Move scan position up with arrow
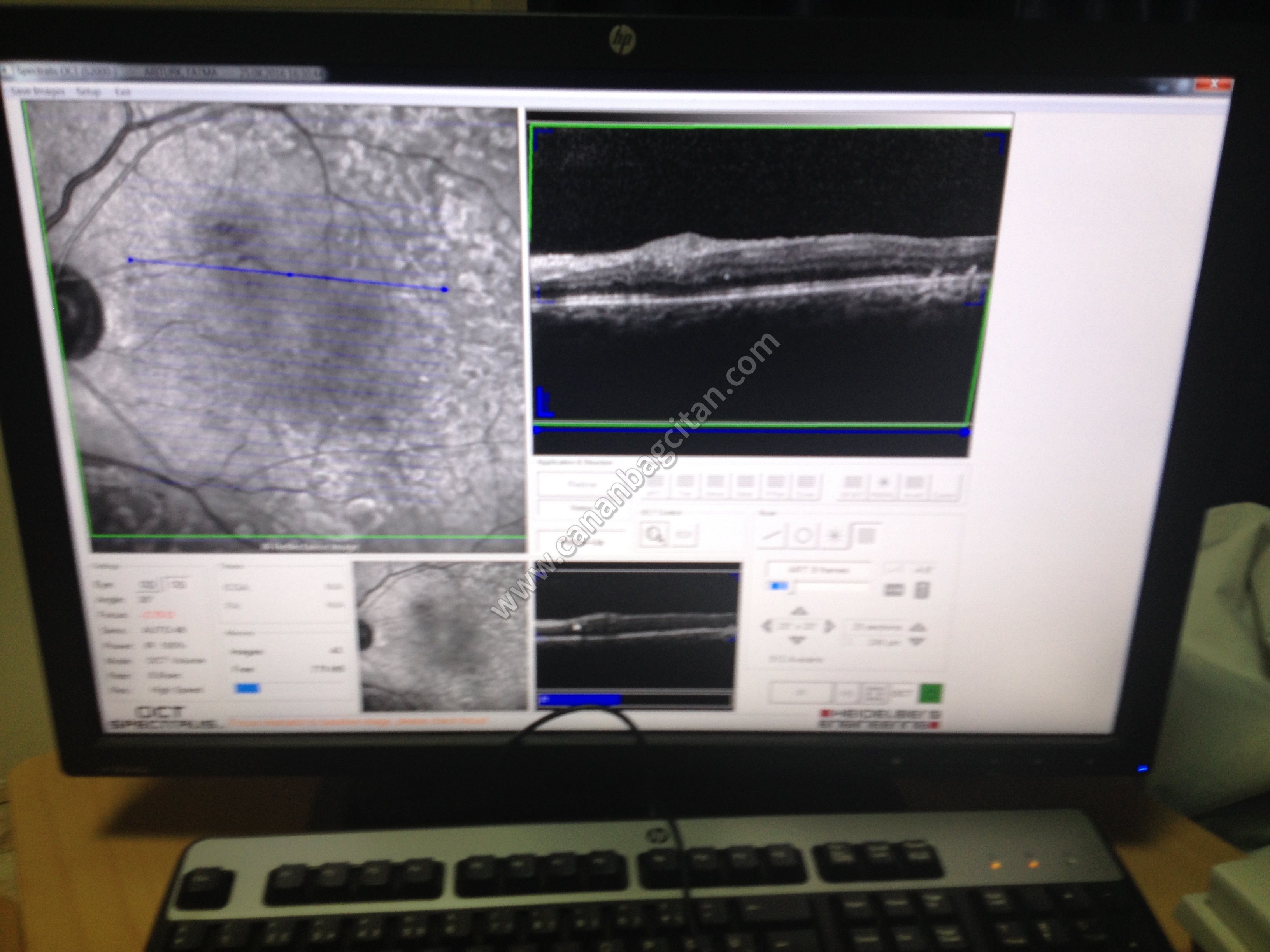Viewport: 1270px width, 952px height. [x=800, y=611]
